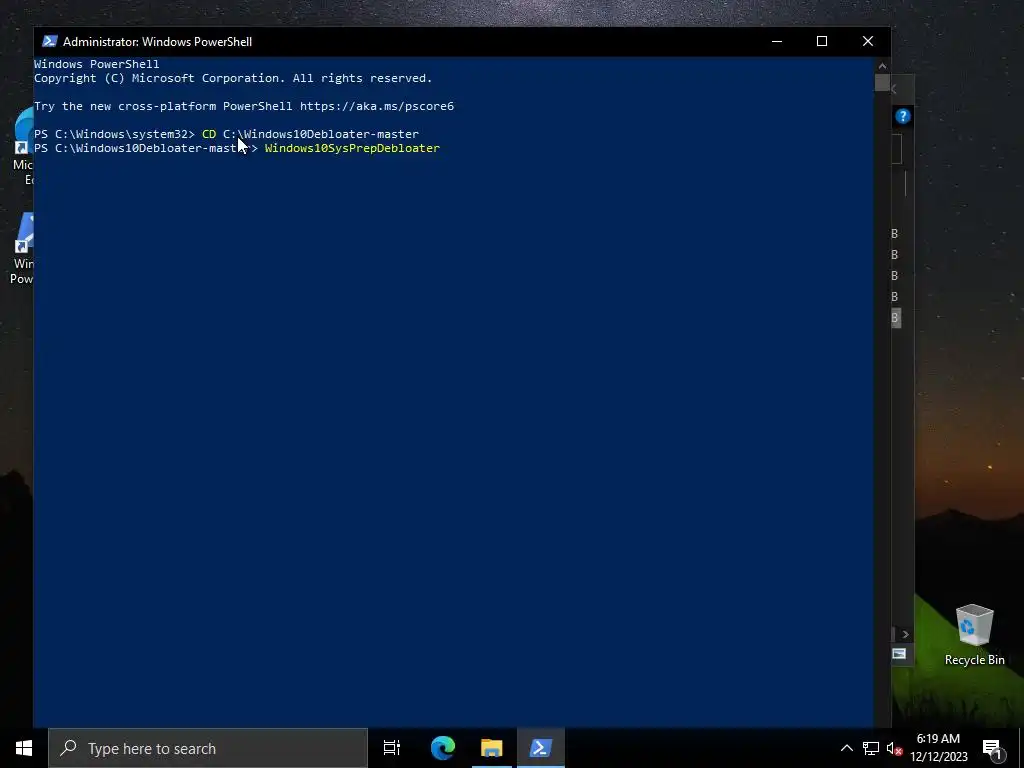Launch Microsoft Edge from the taskbar
1024x768 pixels.
coord(443,748)
